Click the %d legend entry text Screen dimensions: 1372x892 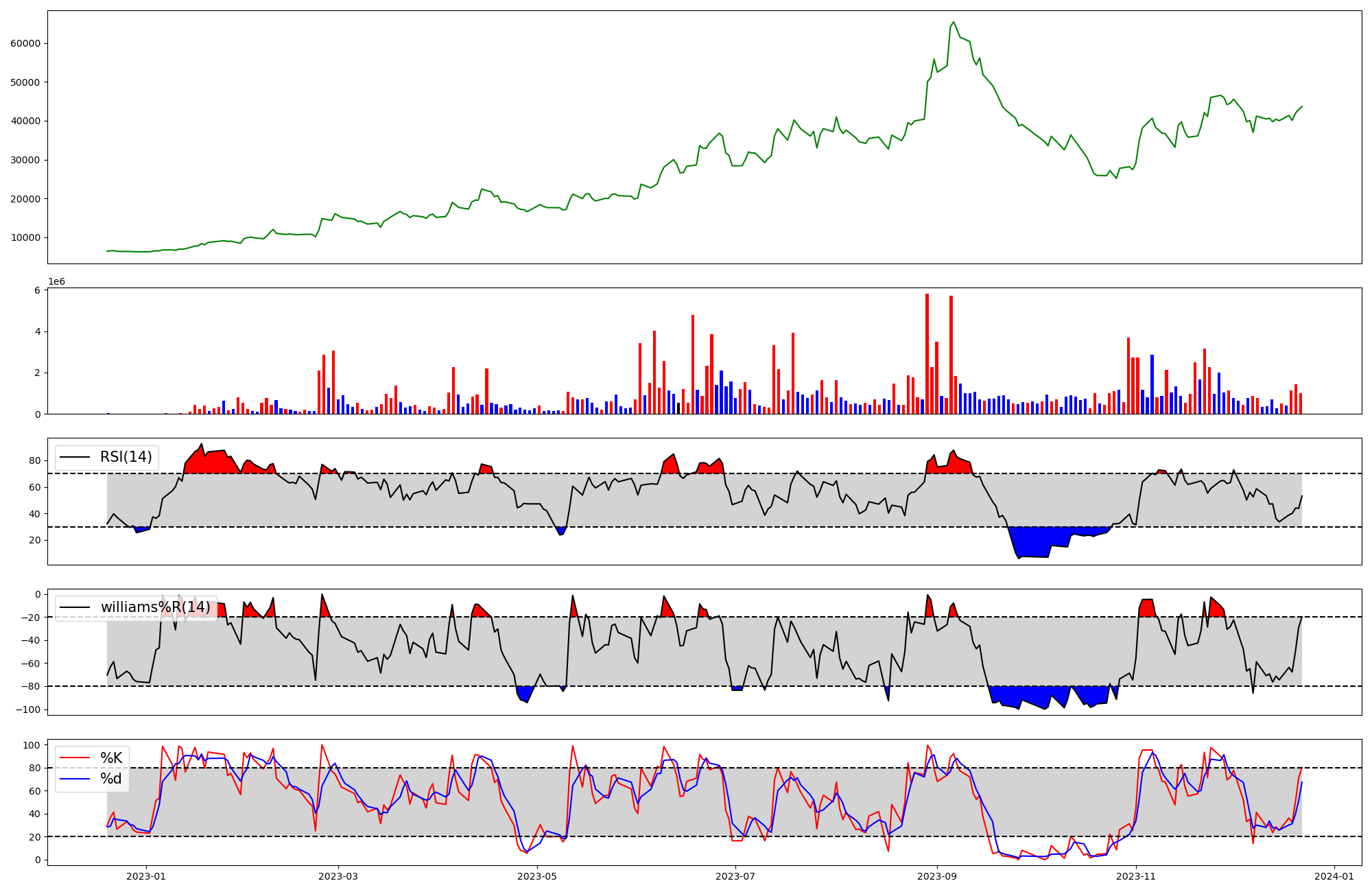point(111,779)
